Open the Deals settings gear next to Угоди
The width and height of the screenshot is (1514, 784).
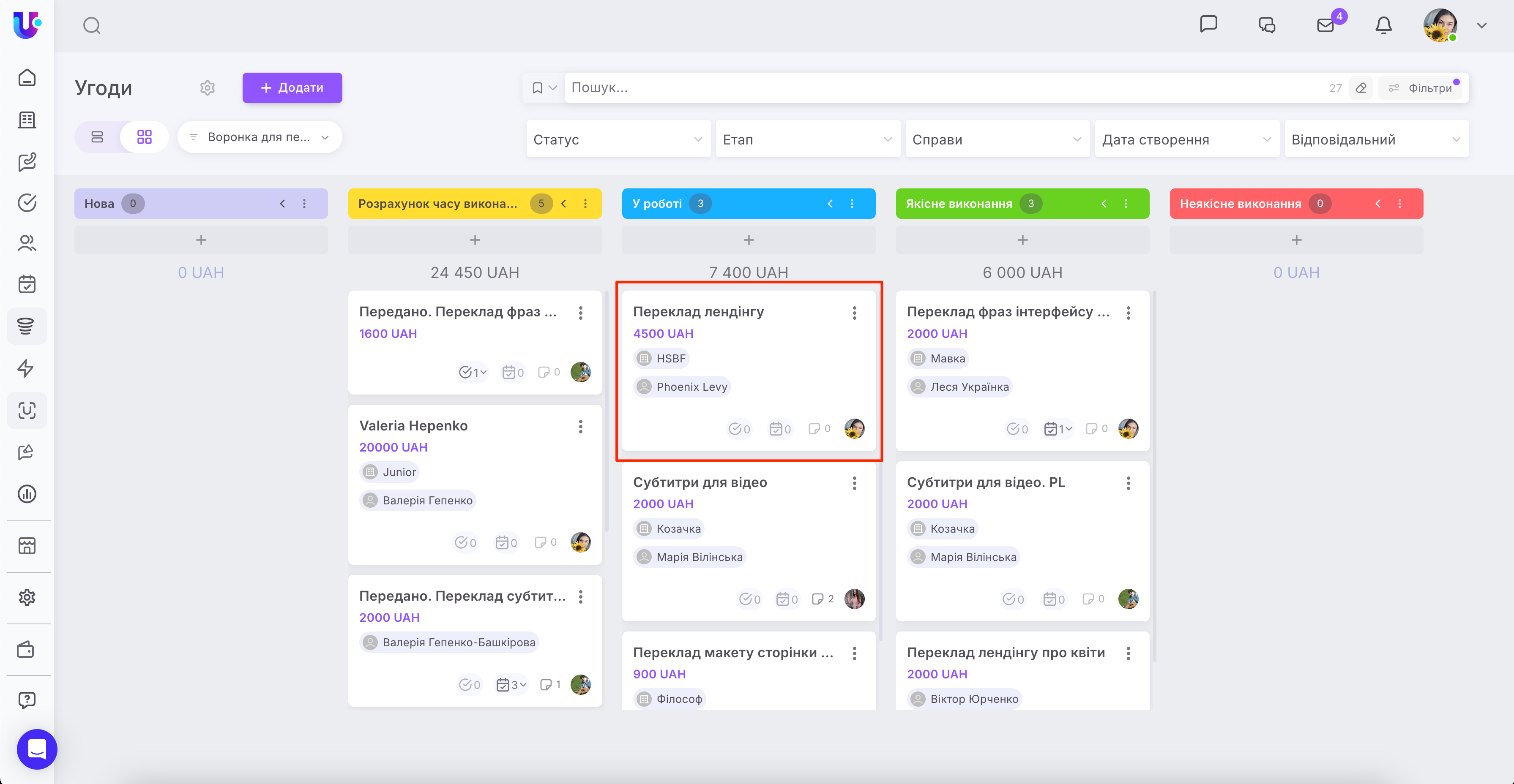tap(208, 87)
